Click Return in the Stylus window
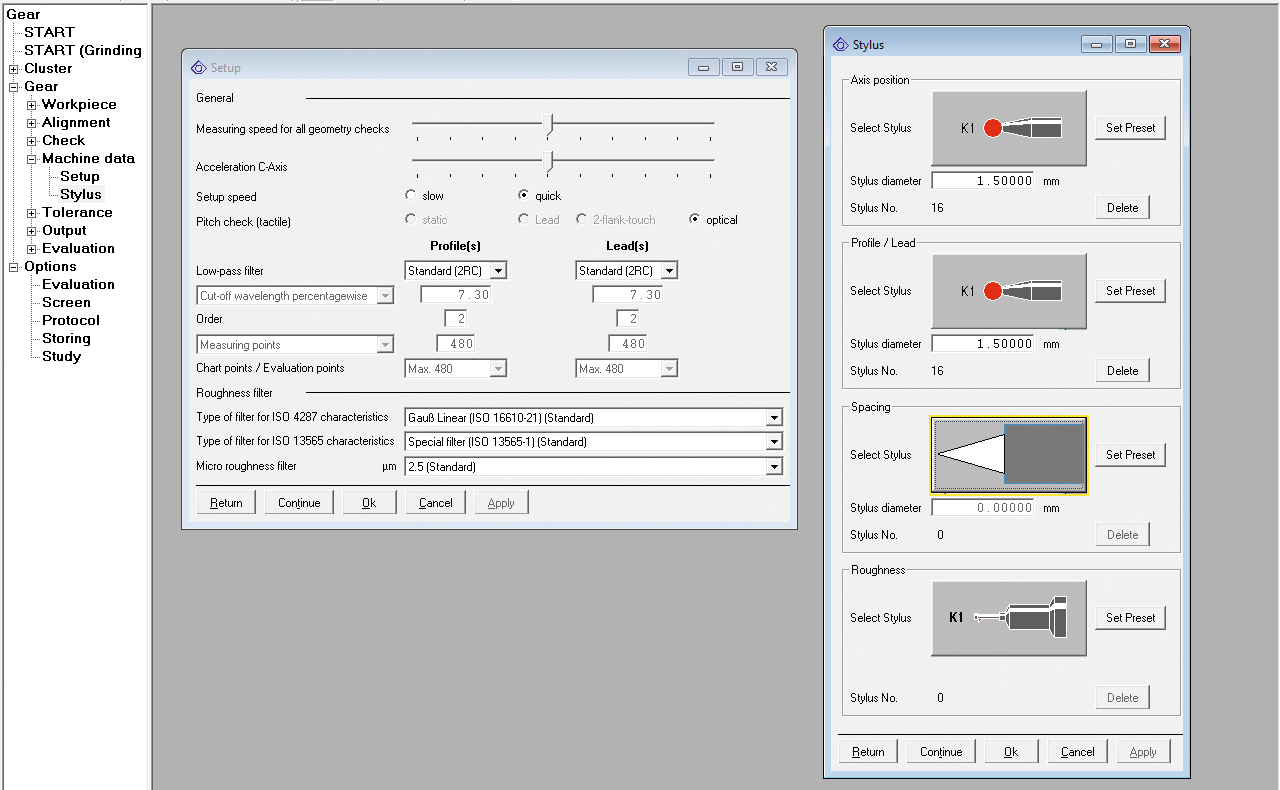Image resolution: width=1280 pixels, height=790 pixels. coord(868,752)
